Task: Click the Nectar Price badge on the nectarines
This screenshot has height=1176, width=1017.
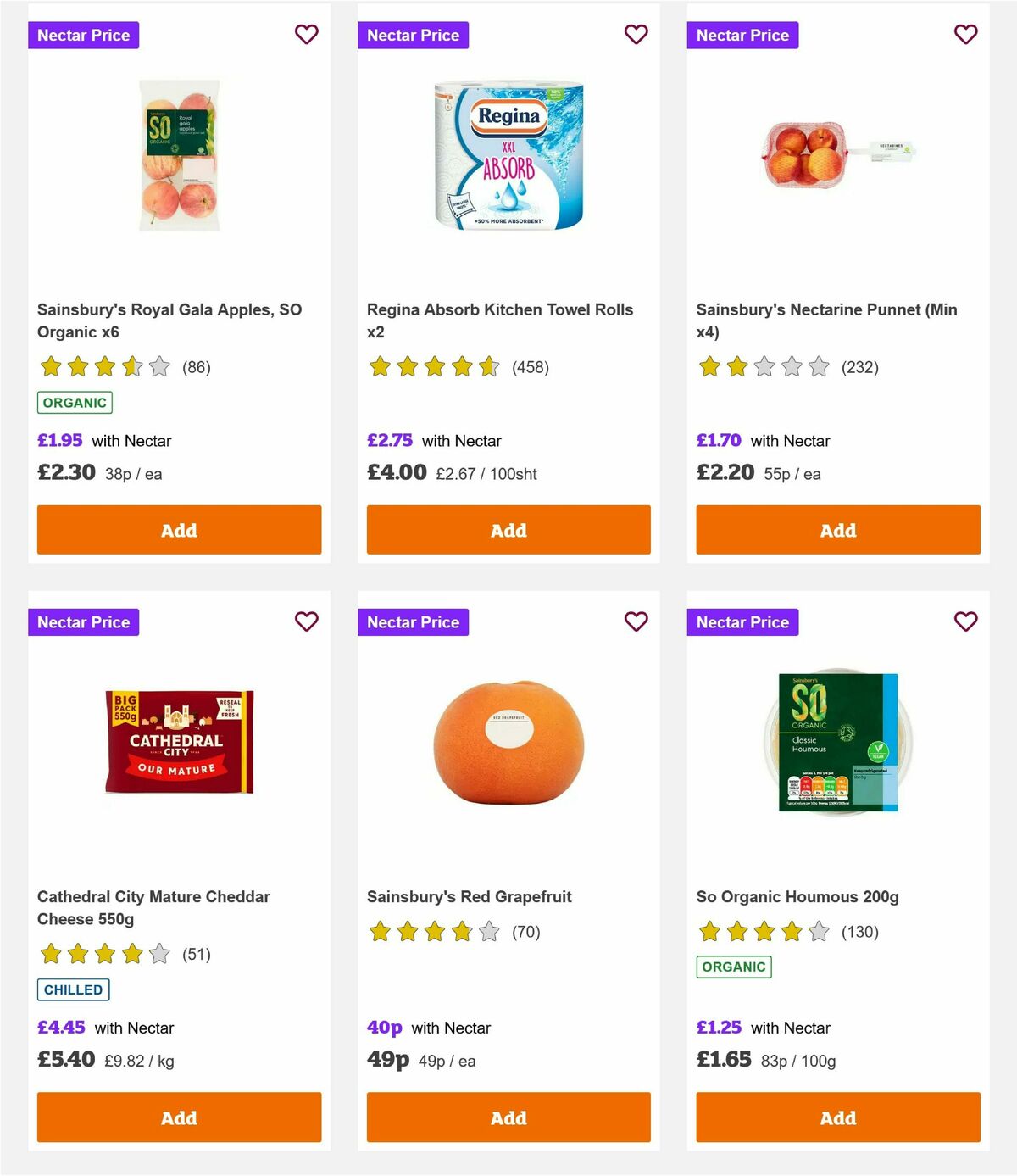Action: tap(743, 35)
